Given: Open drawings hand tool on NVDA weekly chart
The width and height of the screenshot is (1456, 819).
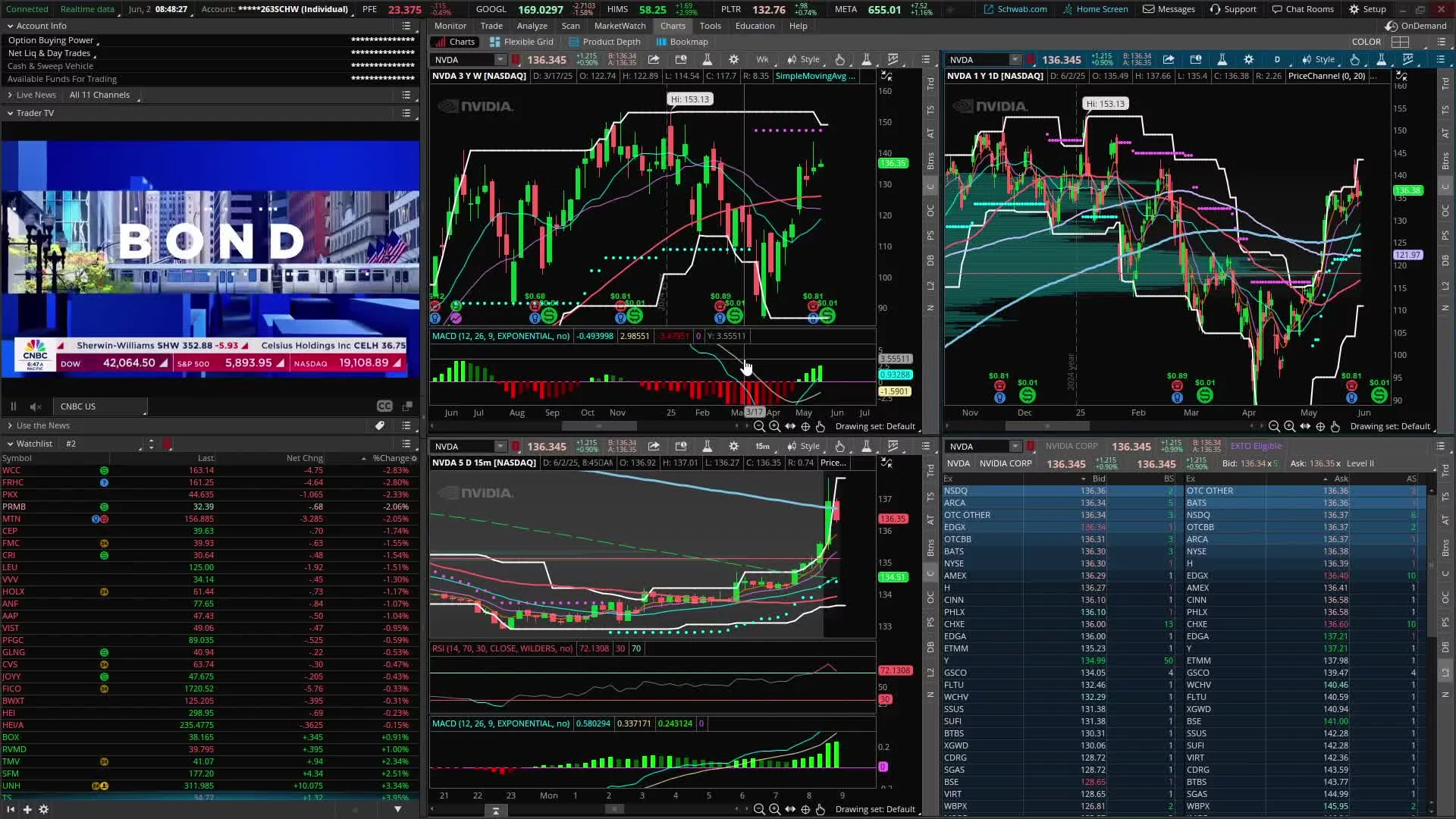Looking at the screenshot, I should (x=839, y=60).
